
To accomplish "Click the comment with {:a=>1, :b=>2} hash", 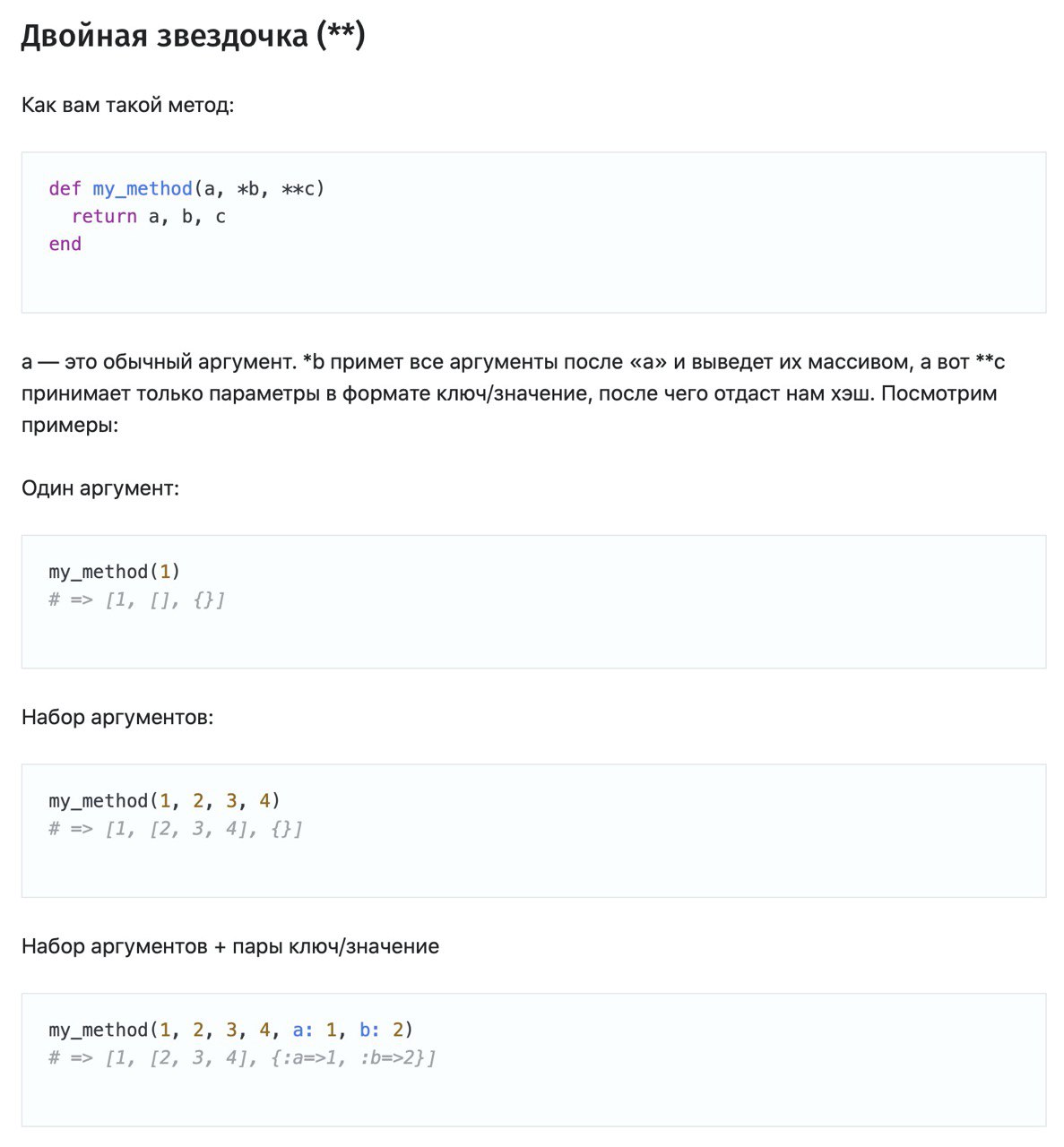I will coord(242,1058).
